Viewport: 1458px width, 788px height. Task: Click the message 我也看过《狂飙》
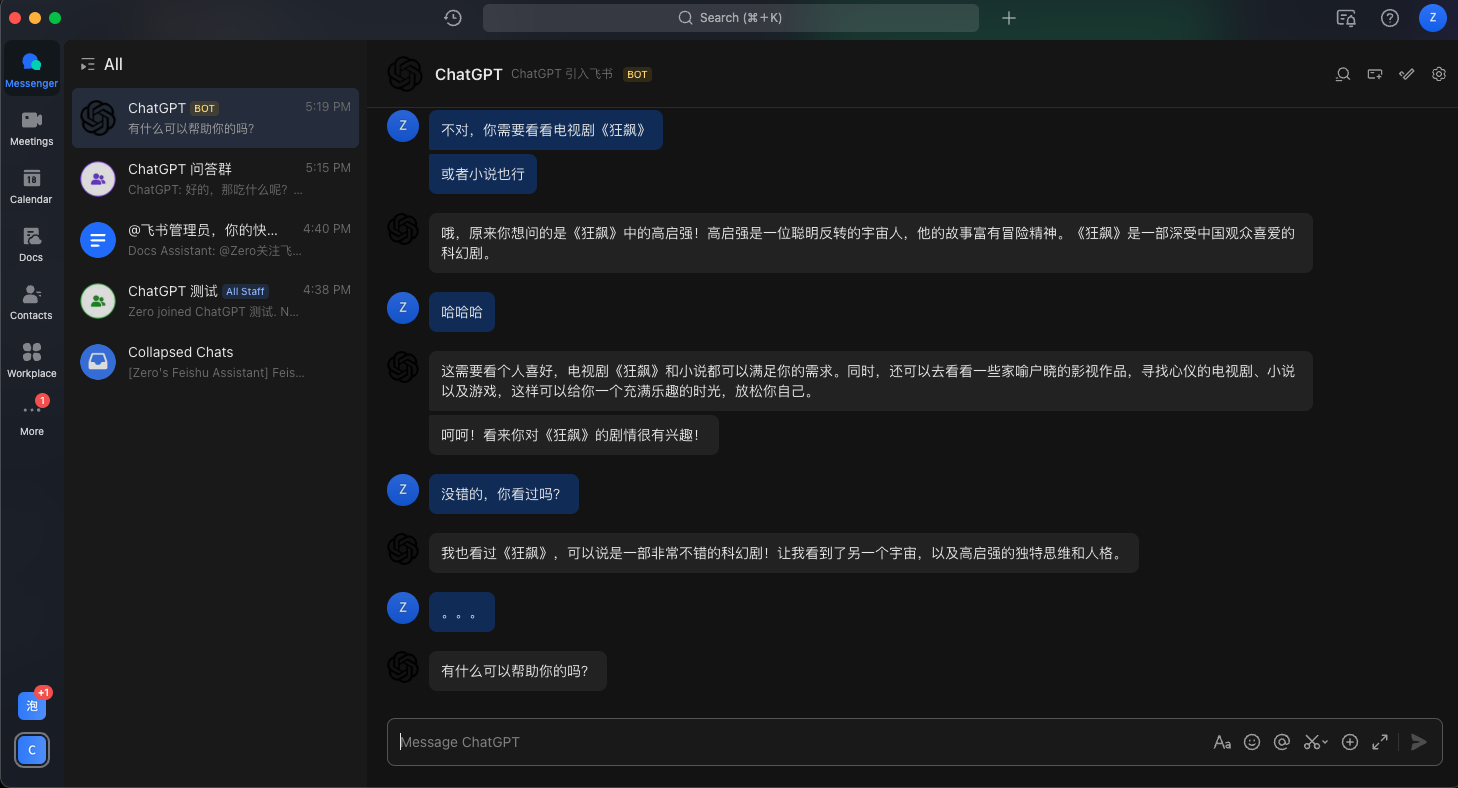[784, 553]
